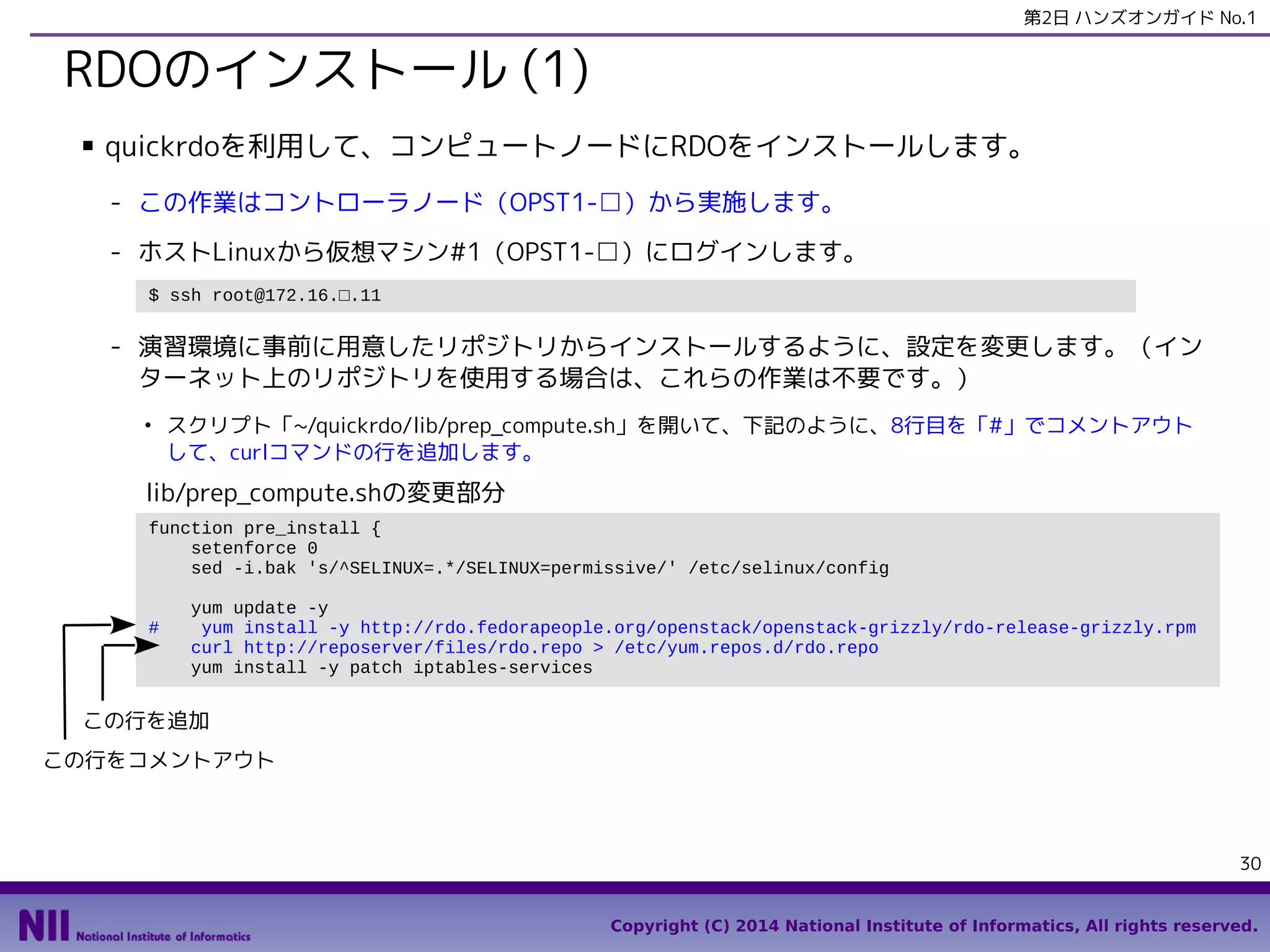Click the header text '第2日 ハンズオンガイド No.1'
This screenshot has height=952, width=1270.
(1140, 17)
